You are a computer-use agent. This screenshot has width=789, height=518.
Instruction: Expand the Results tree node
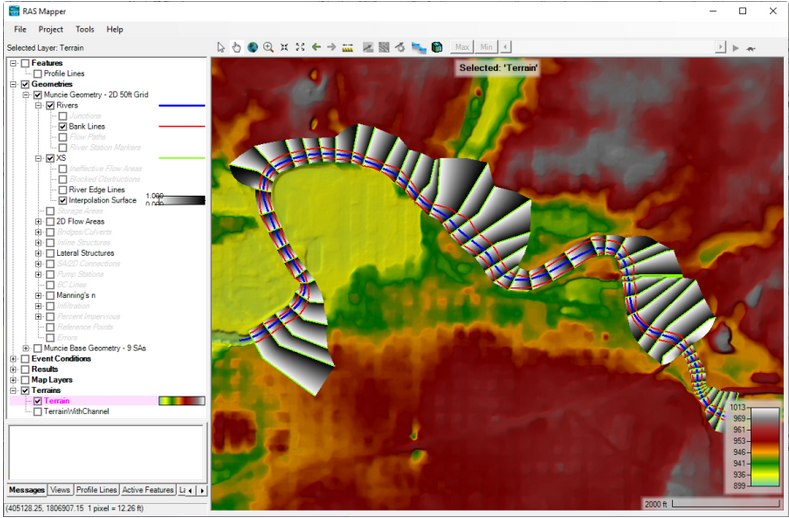[13, 369]
